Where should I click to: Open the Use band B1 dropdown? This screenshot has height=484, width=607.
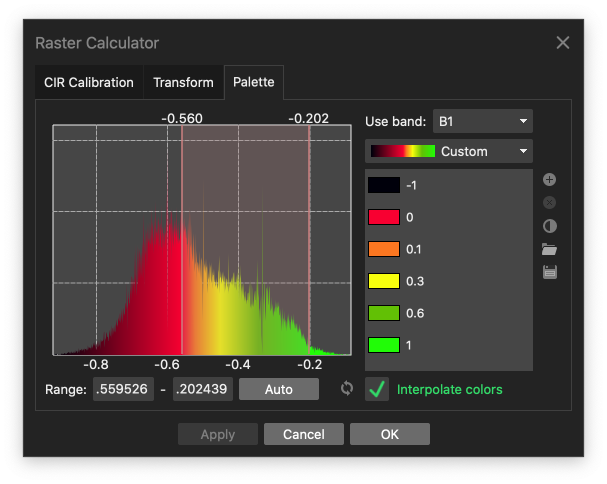483,121
